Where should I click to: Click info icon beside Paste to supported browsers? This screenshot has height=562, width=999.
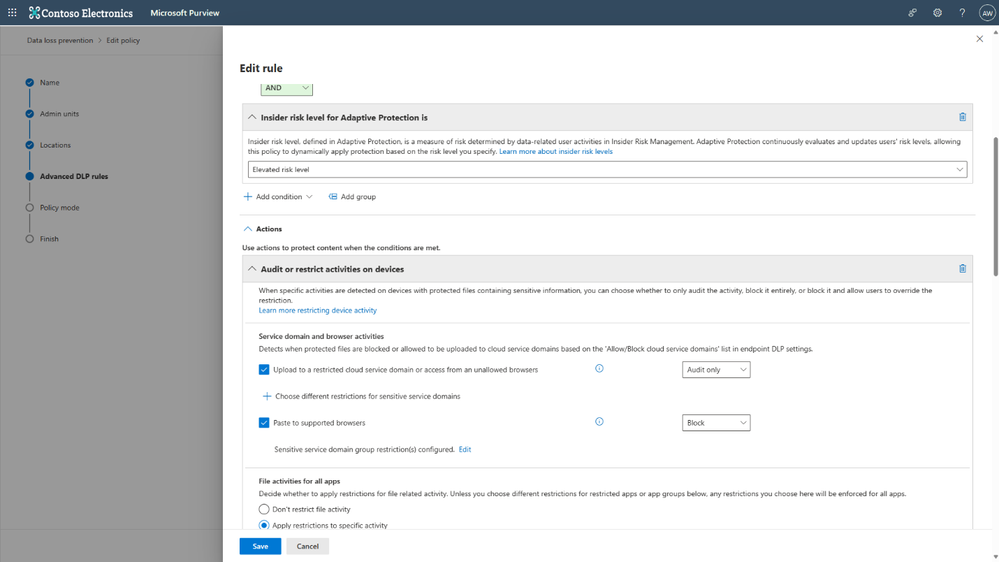pos(599,422)
